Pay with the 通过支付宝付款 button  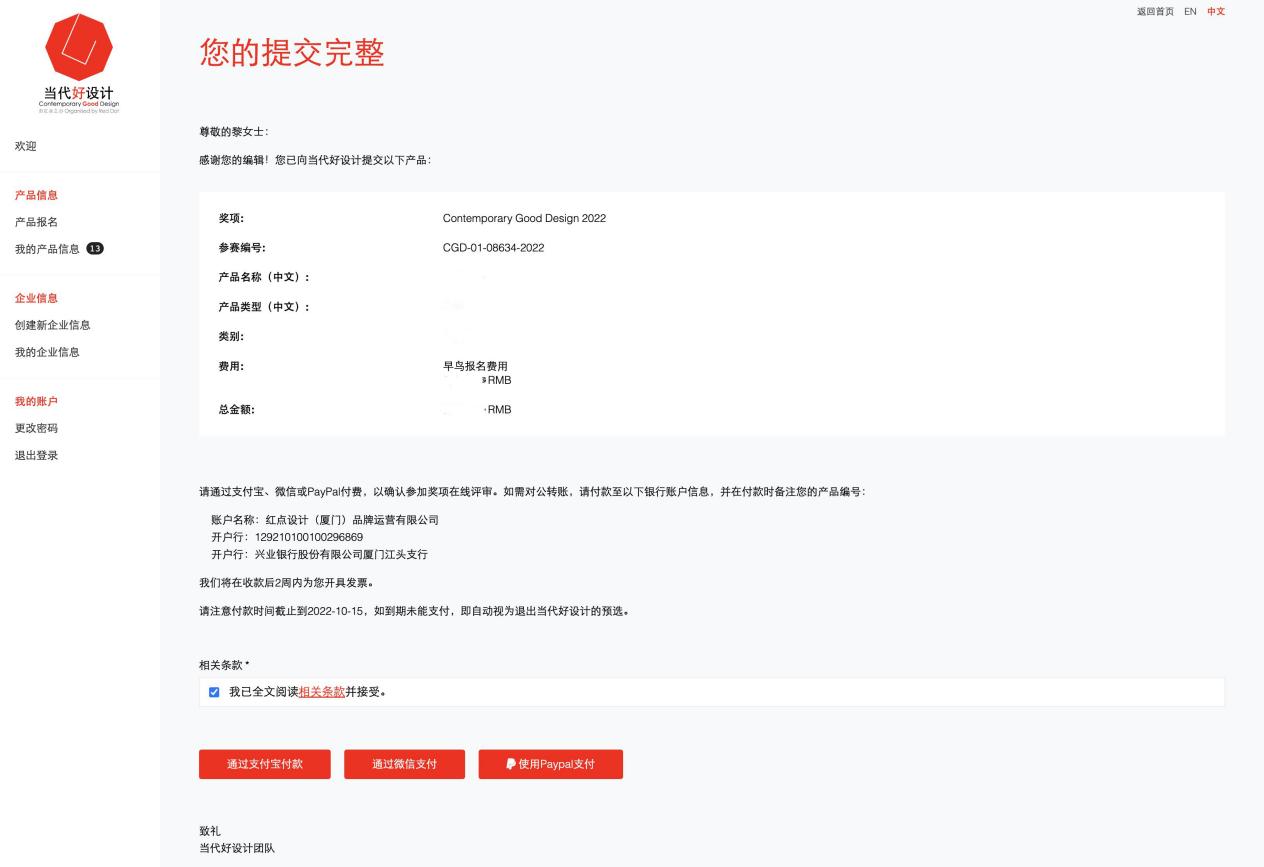[264, 764]
